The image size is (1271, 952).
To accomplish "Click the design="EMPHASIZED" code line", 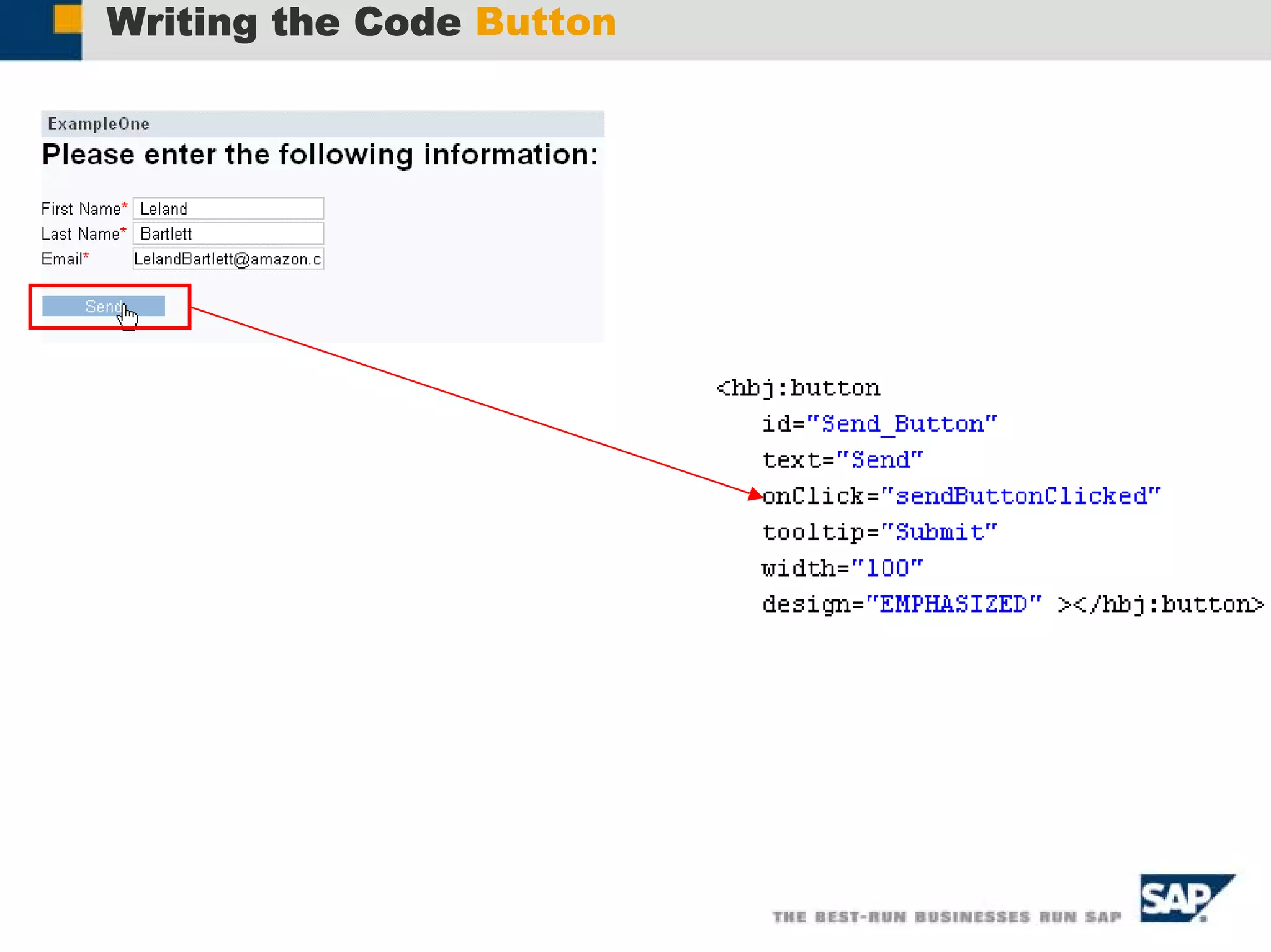I will [1013, 604].
